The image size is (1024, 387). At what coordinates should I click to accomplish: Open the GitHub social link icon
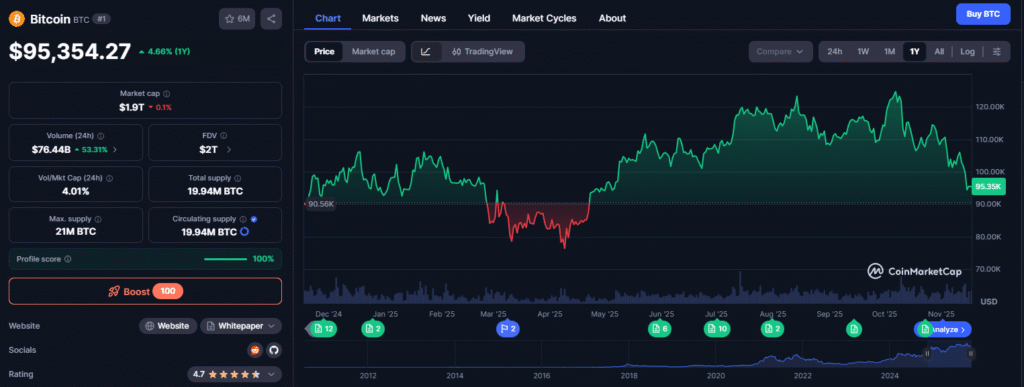click(x=274, y=350)
